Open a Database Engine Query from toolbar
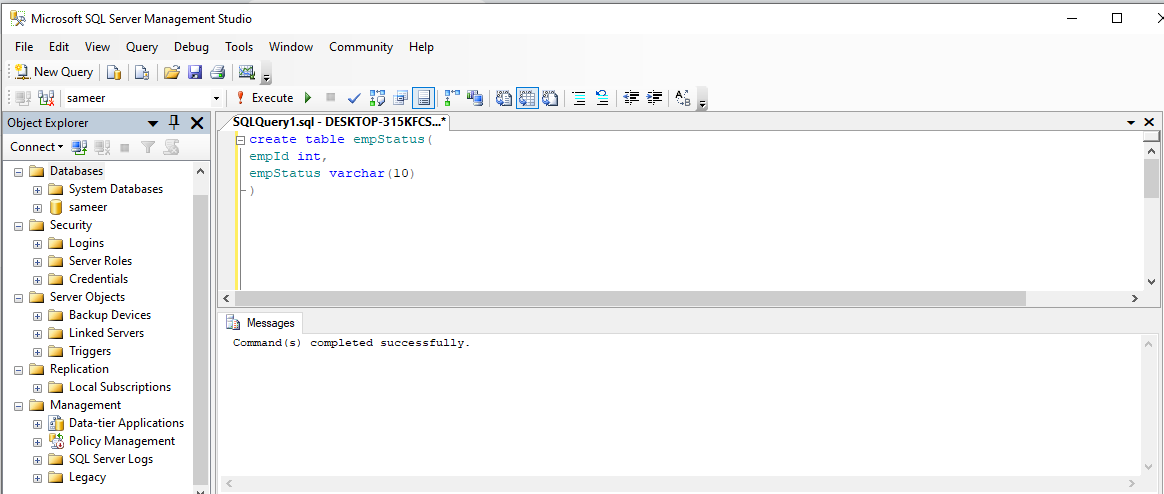 (x=114, y=72)
